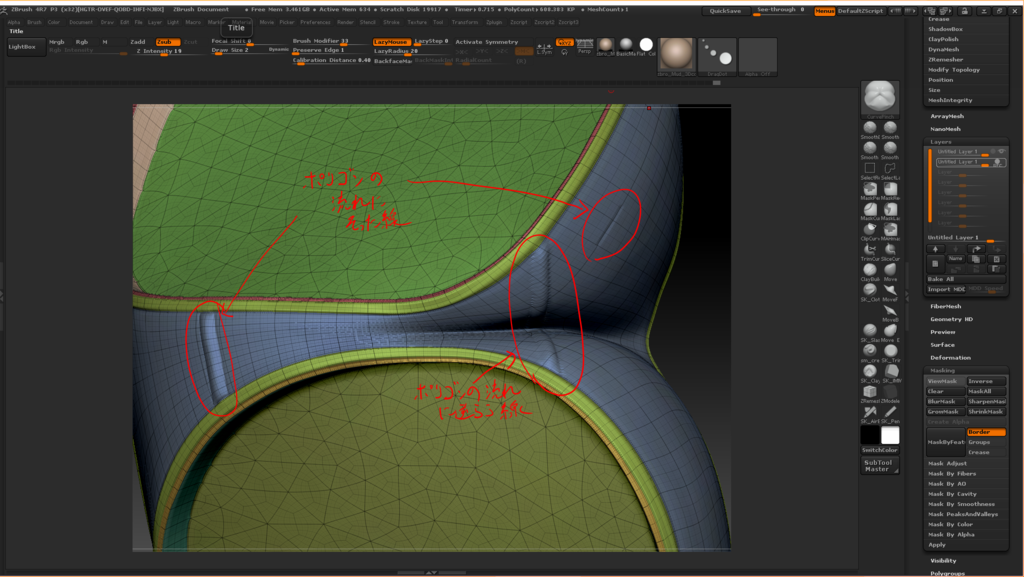Open the Preferences menu
This screenshot has width=1024, height=577.
[x=315, y=22]
